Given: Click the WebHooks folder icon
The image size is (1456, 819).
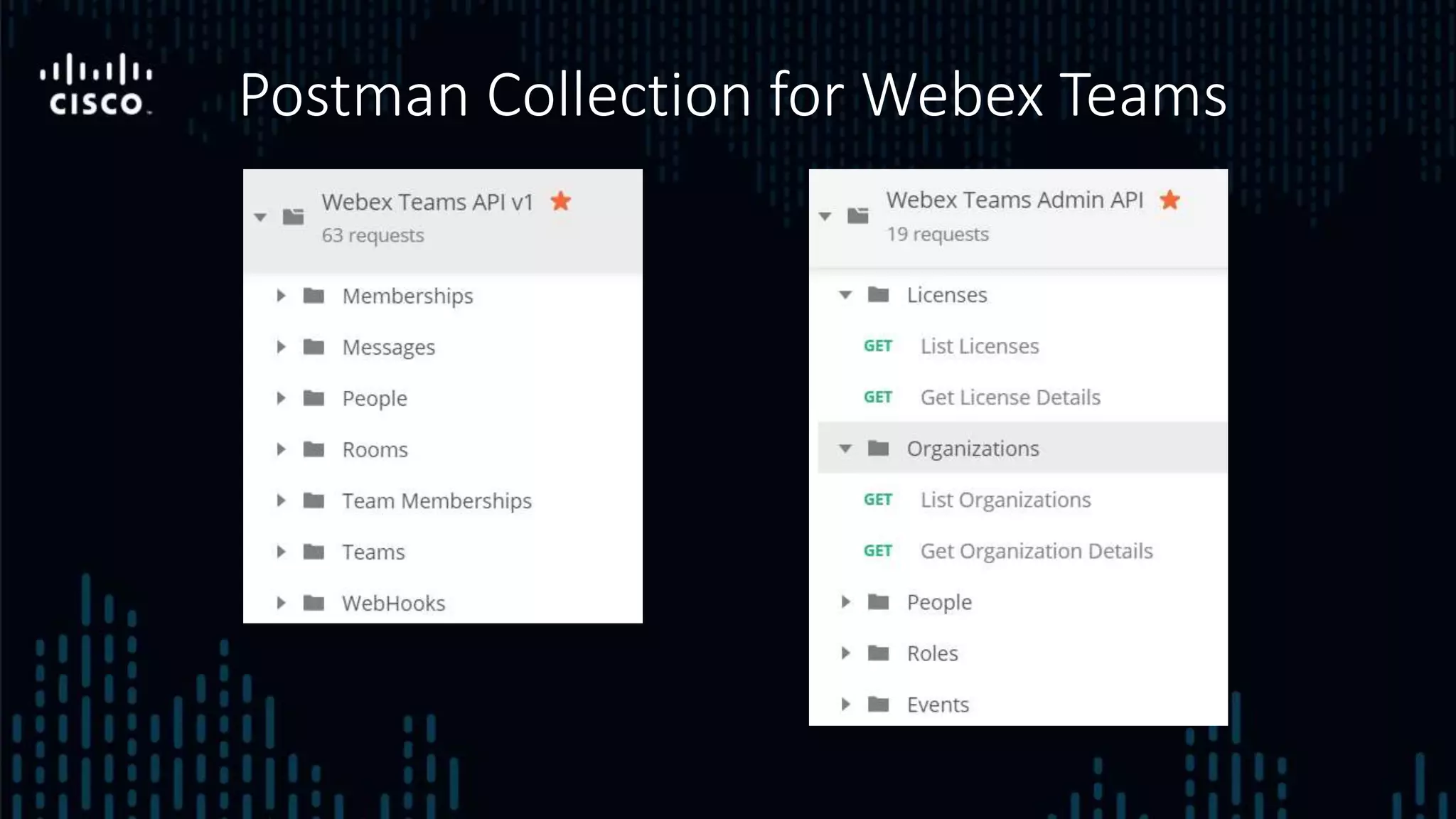Looking at the screenshot, I should [314, 602].
